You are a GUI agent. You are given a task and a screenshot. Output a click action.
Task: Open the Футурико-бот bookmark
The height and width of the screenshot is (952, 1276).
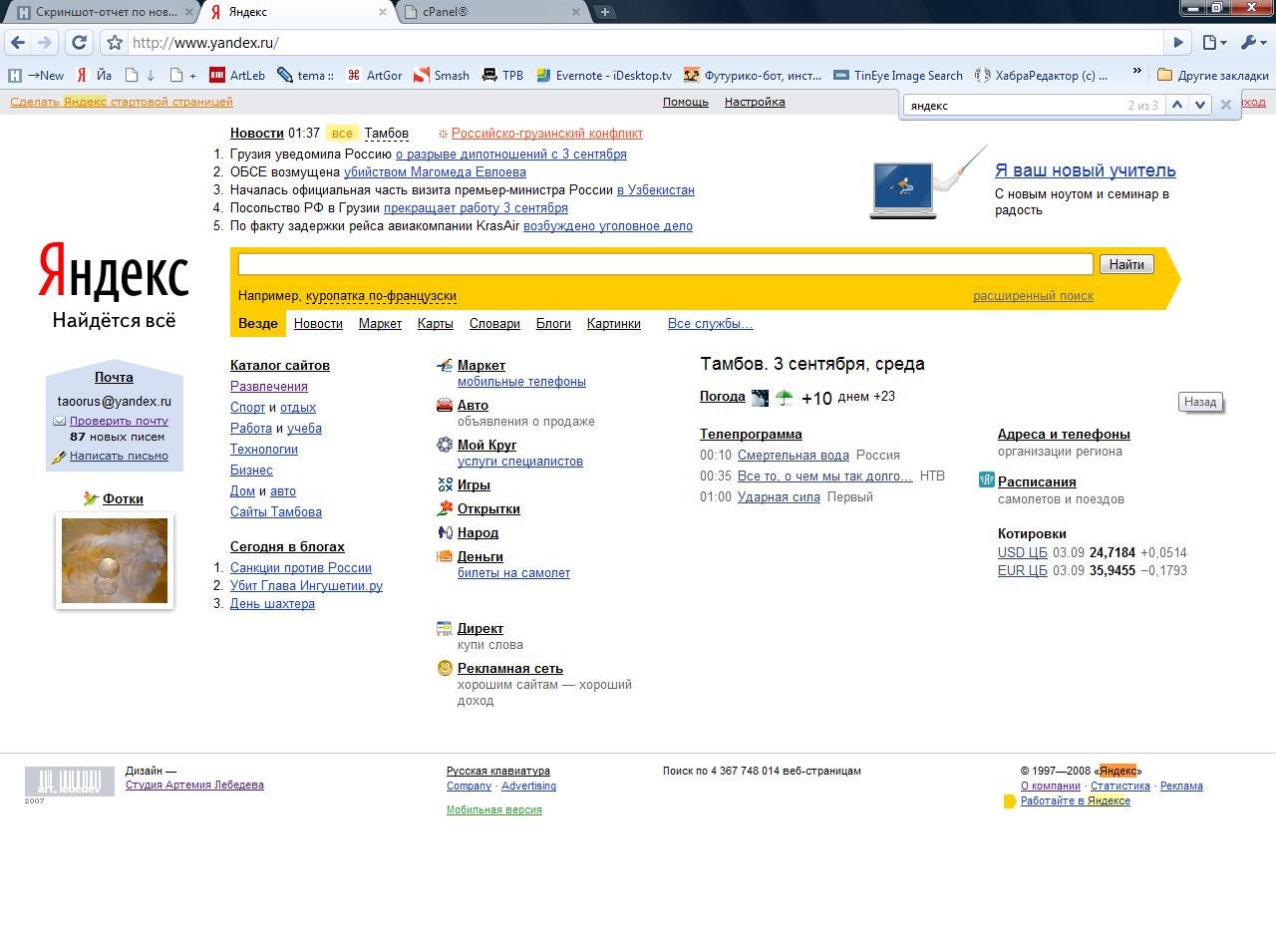[753, 75]
